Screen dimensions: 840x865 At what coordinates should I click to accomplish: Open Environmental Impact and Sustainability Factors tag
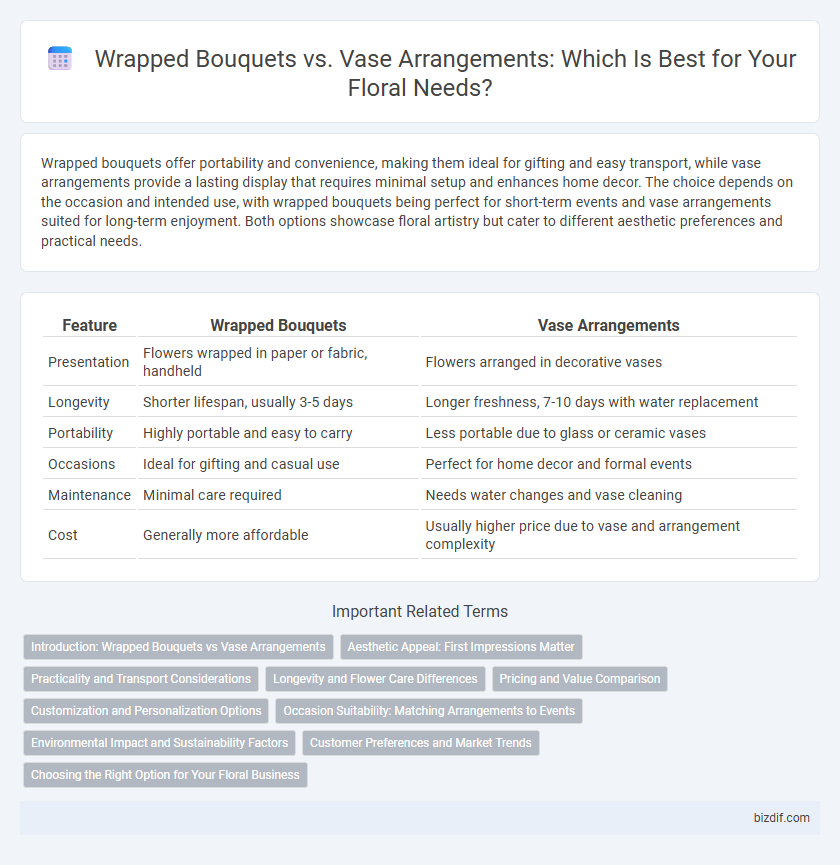[x=159, y=743]
